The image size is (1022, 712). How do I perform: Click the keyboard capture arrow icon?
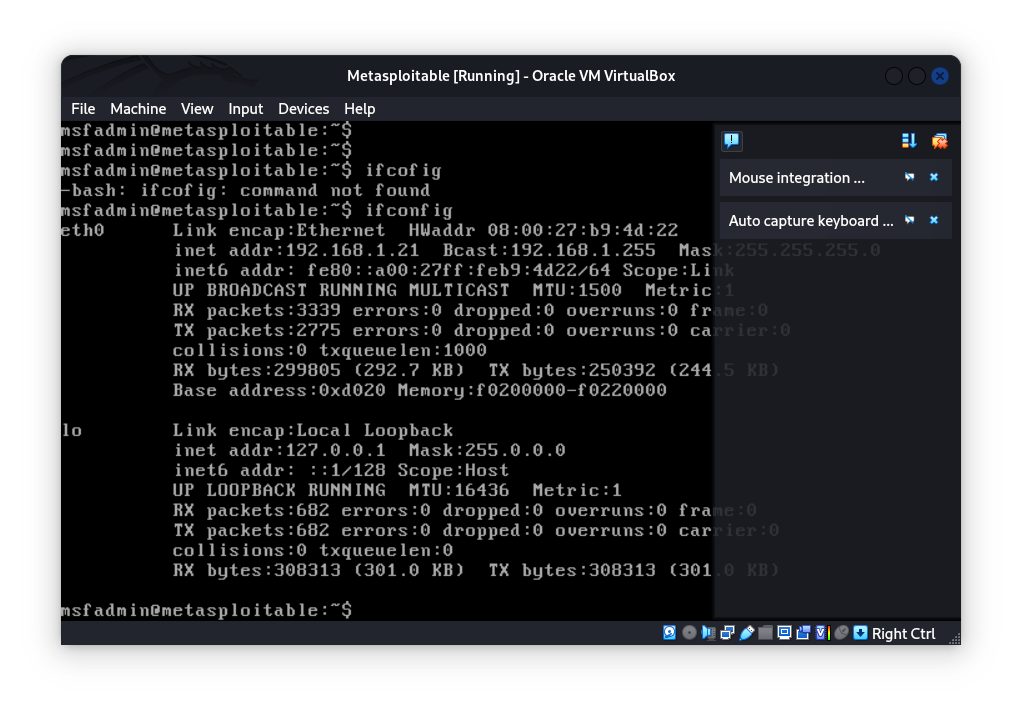point(860,632)
